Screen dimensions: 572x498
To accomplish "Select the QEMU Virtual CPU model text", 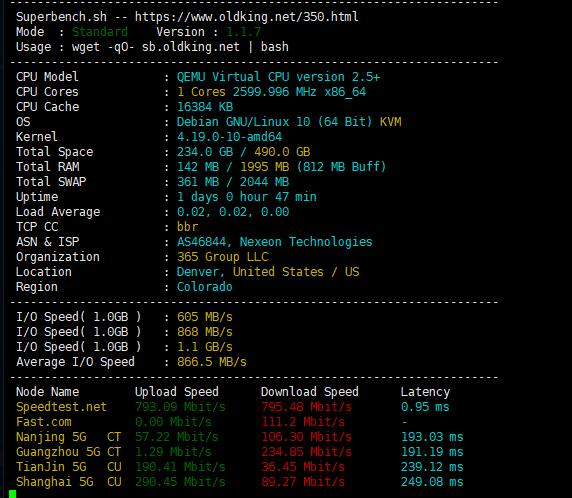I will 278,77.
